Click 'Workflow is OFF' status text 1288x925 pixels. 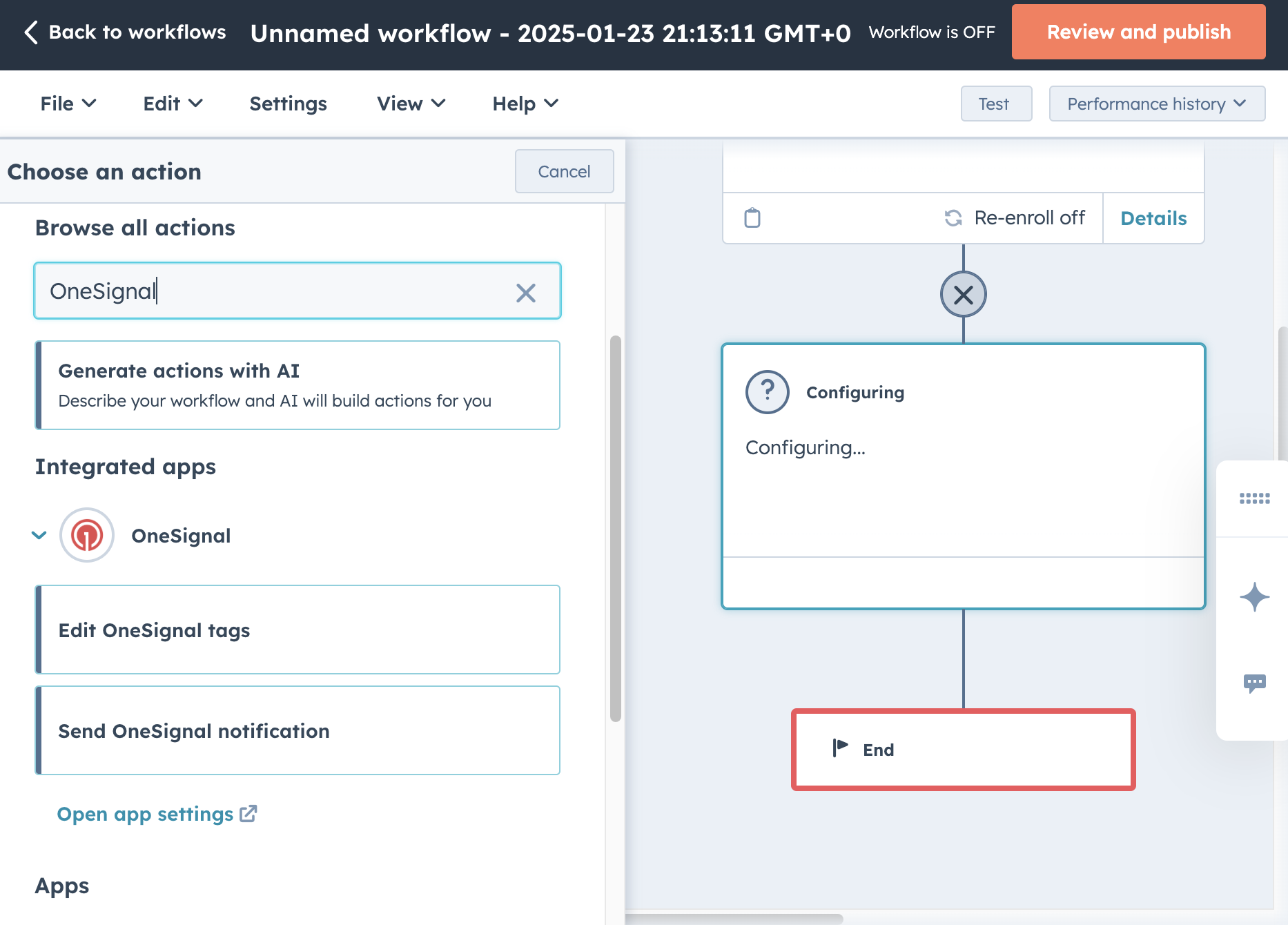932,32
